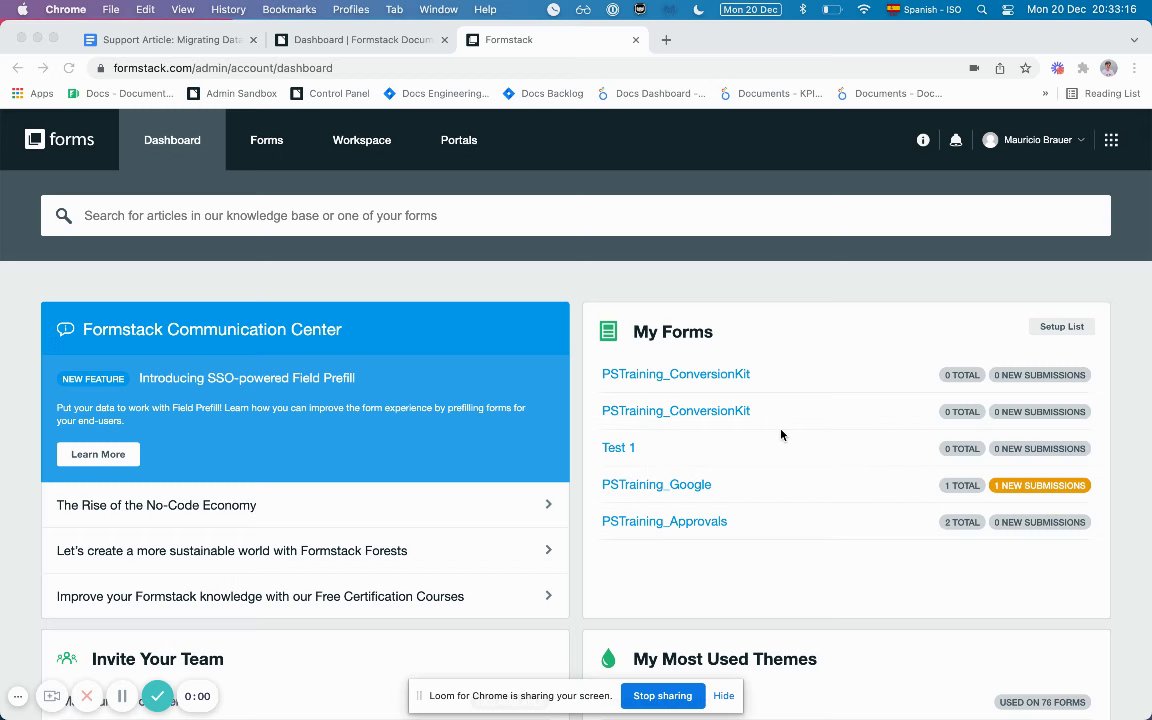This screenshot has height=720, width=1152.
Task: Click the site lock icon in address bar
Action: pos(101,68)
